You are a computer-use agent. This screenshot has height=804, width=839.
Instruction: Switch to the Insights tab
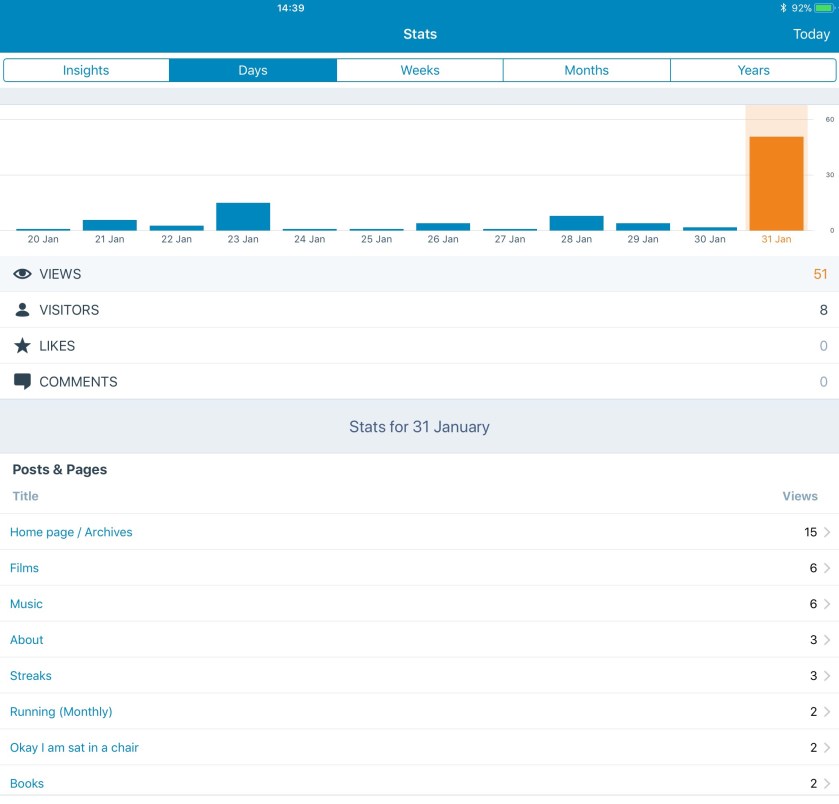point(86,70)
